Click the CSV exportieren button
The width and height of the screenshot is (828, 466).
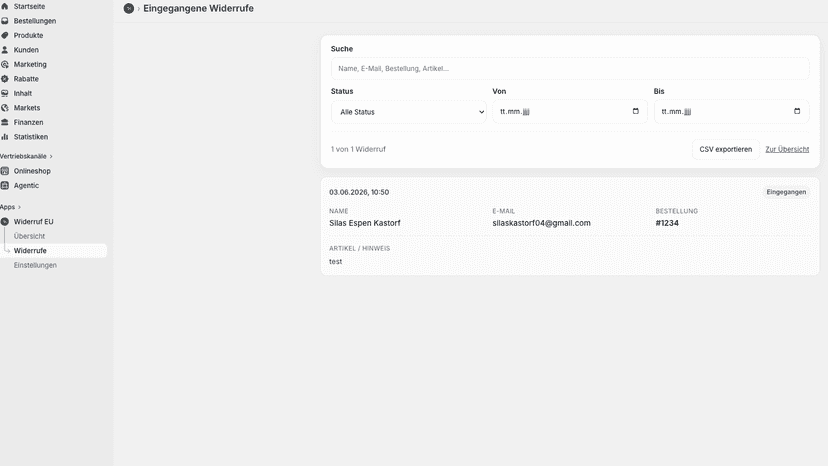(x=726, y=150)
